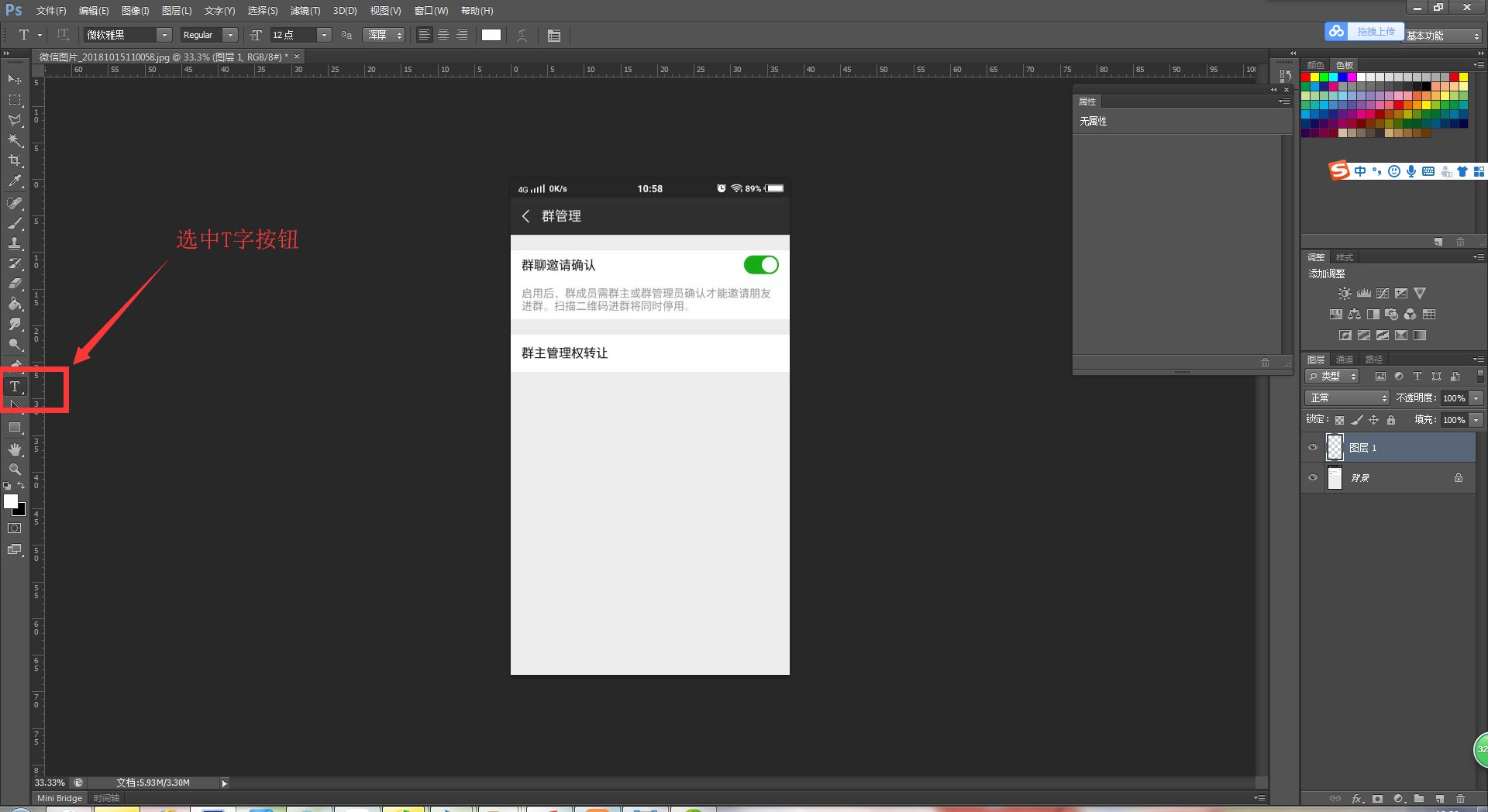Open the 滤镜 menu
The image size is (1488, 812).
(x=304, y=10)
